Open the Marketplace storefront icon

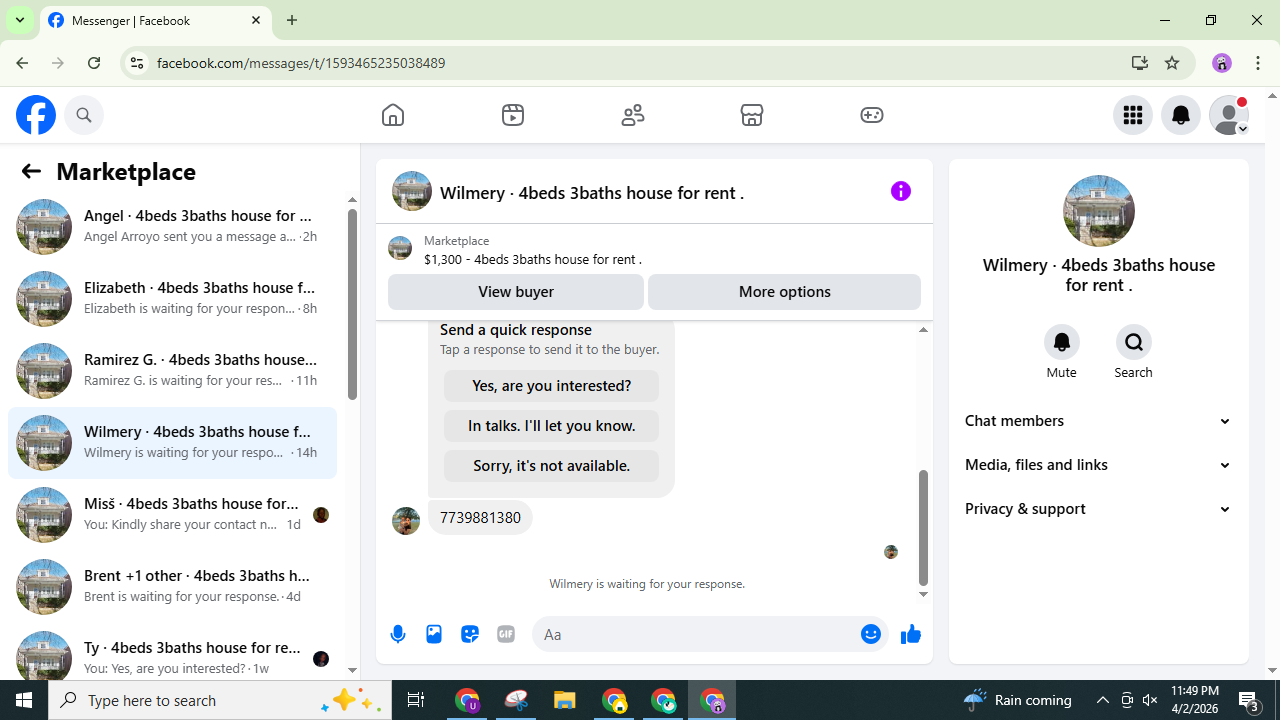(752, 115)
